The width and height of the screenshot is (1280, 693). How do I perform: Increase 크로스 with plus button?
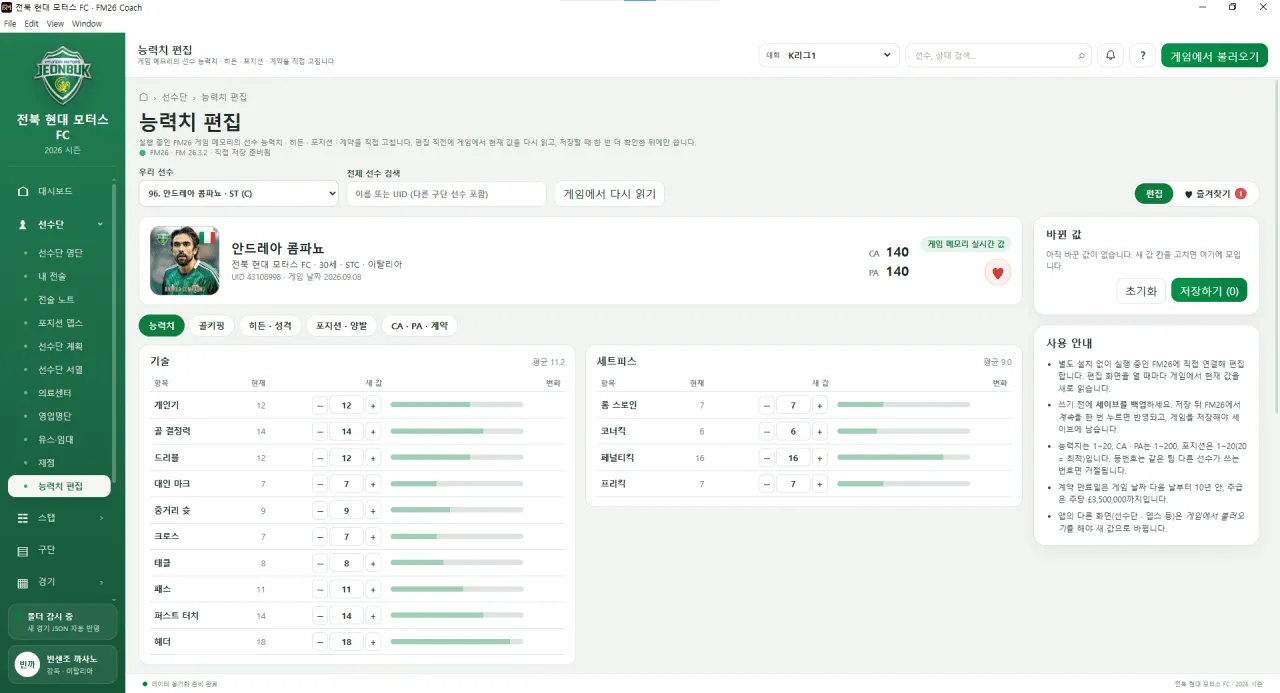click(373, 536)
